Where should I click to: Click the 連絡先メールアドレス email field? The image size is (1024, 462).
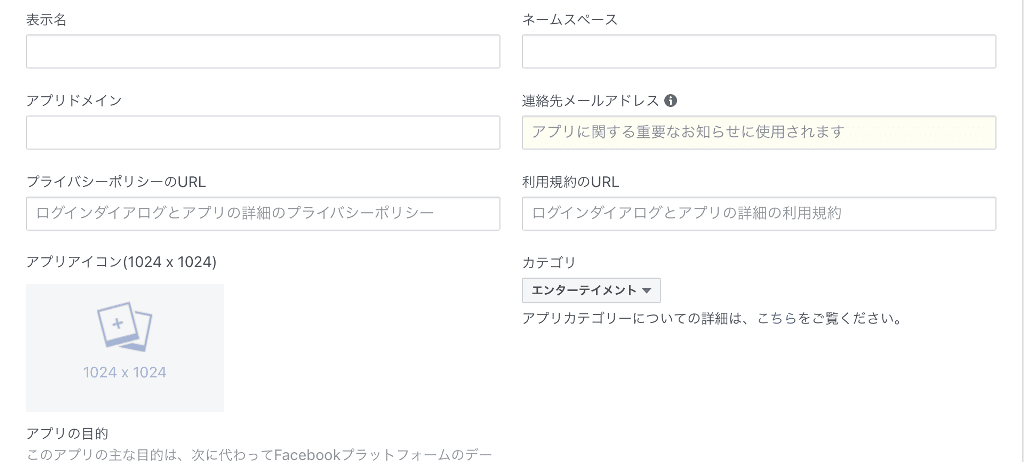pos(758,133)
